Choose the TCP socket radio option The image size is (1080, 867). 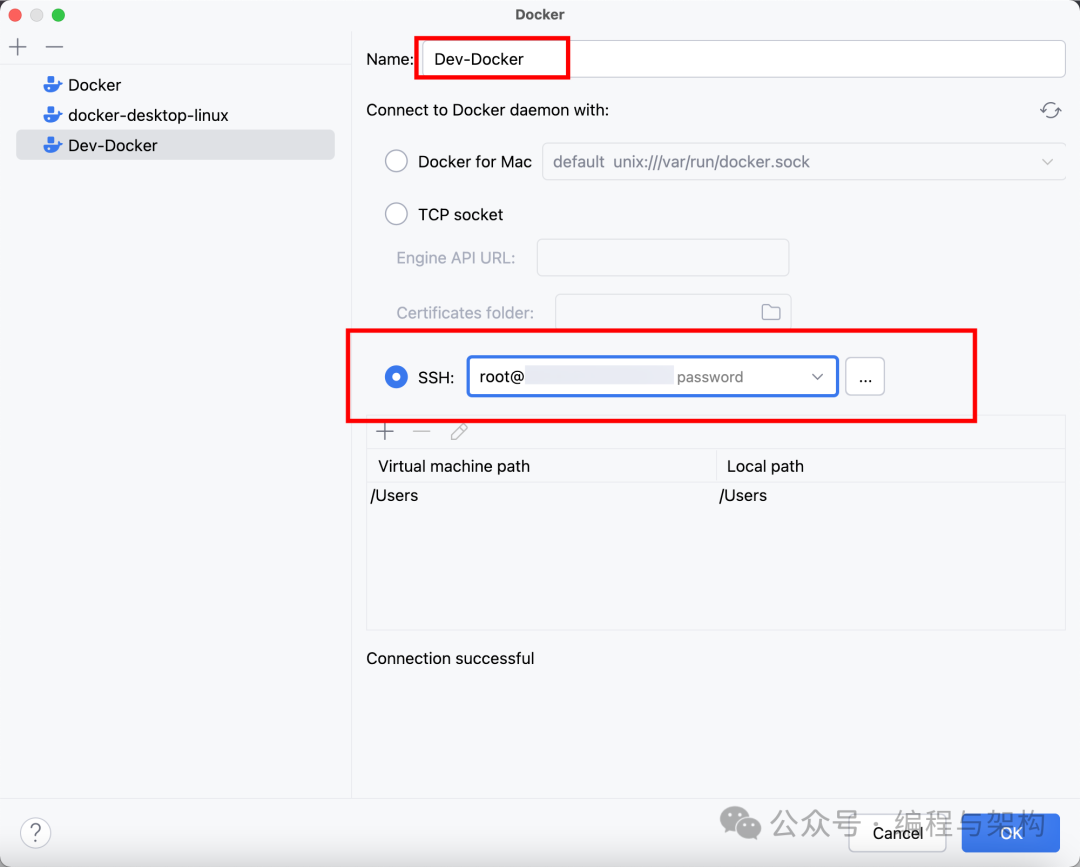(396, 214)
